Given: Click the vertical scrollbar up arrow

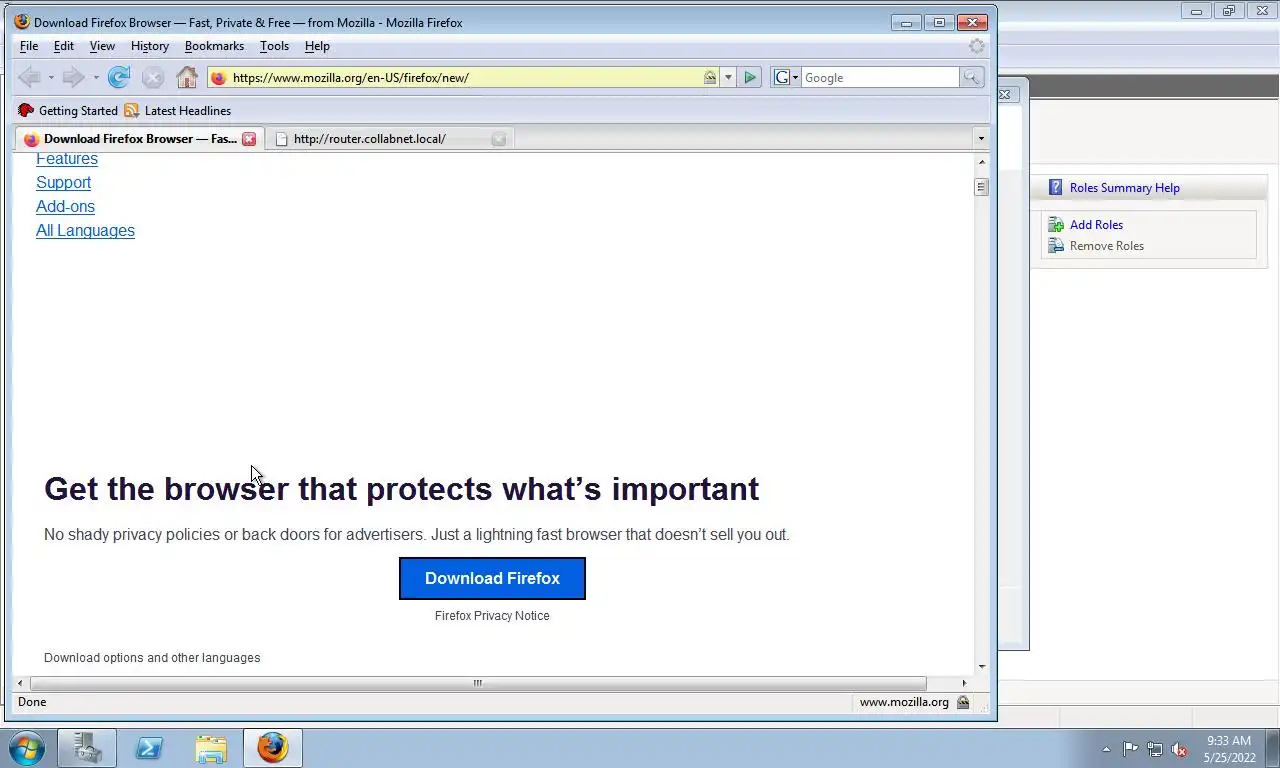Looking at the screenshot, I should pyautogui.click(x=981, y=161).
